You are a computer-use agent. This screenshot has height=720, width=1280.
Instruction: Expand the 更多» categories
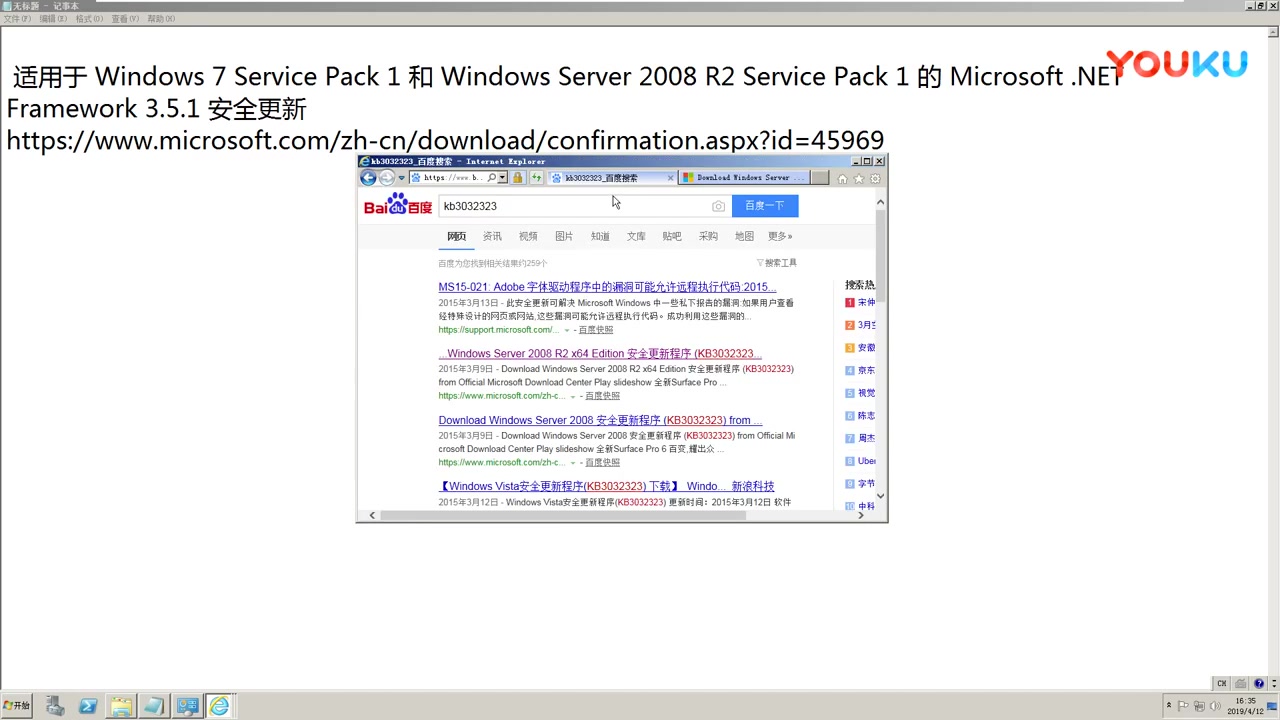click(x=780, y=236)
